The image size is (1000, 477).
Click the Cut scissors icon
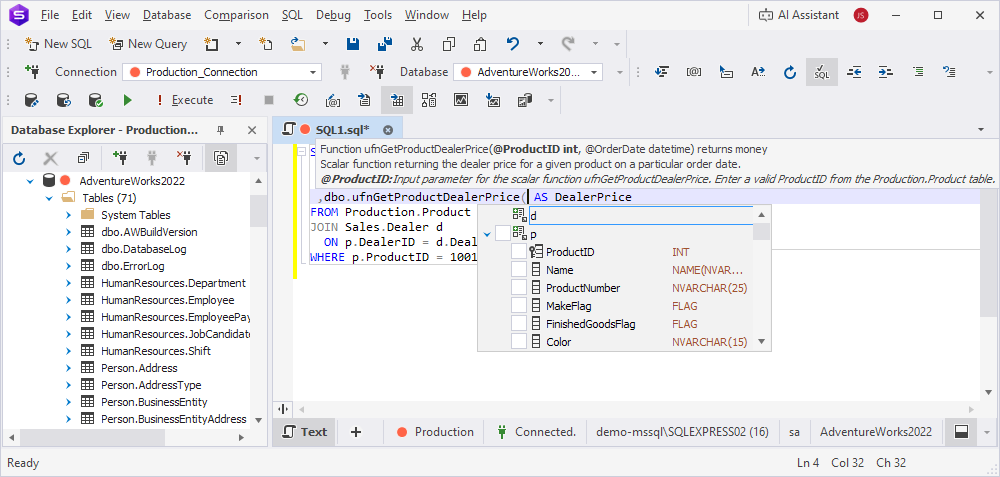(417, 44)
